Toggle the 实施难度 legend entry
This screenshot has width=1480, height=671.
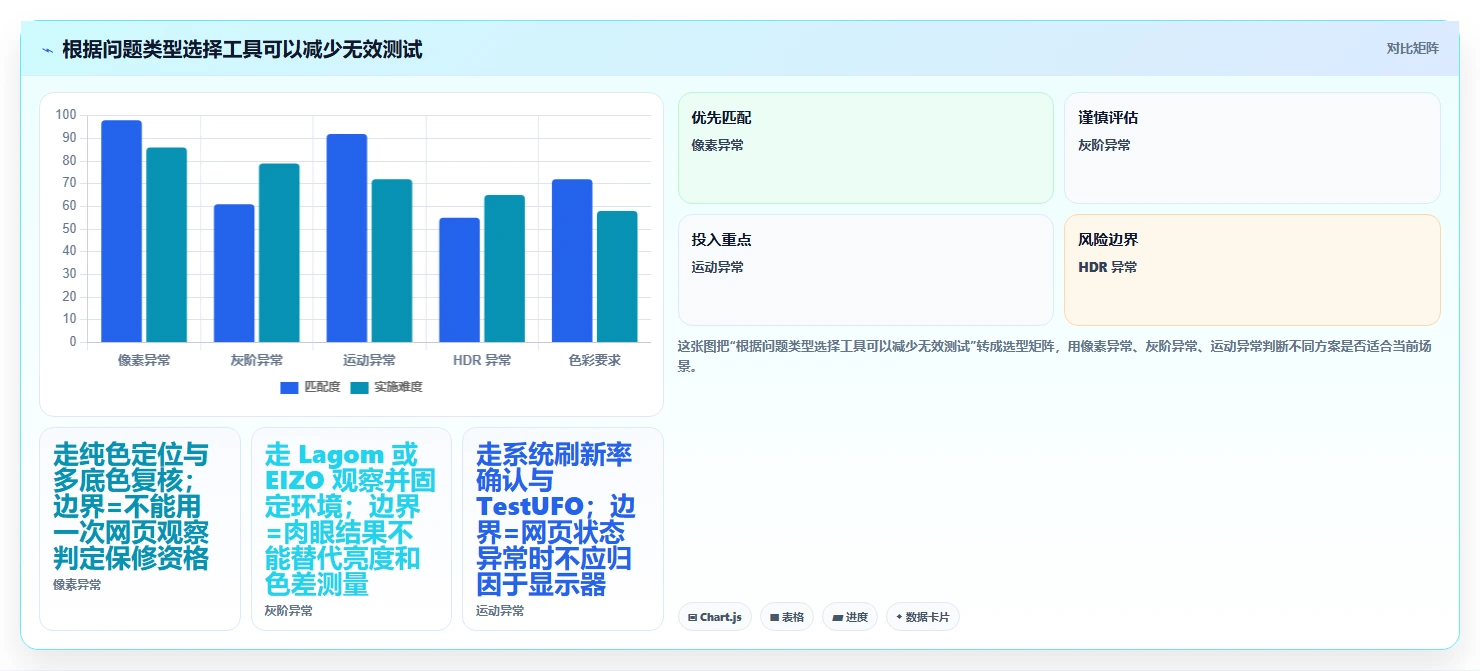click(386, 387)
